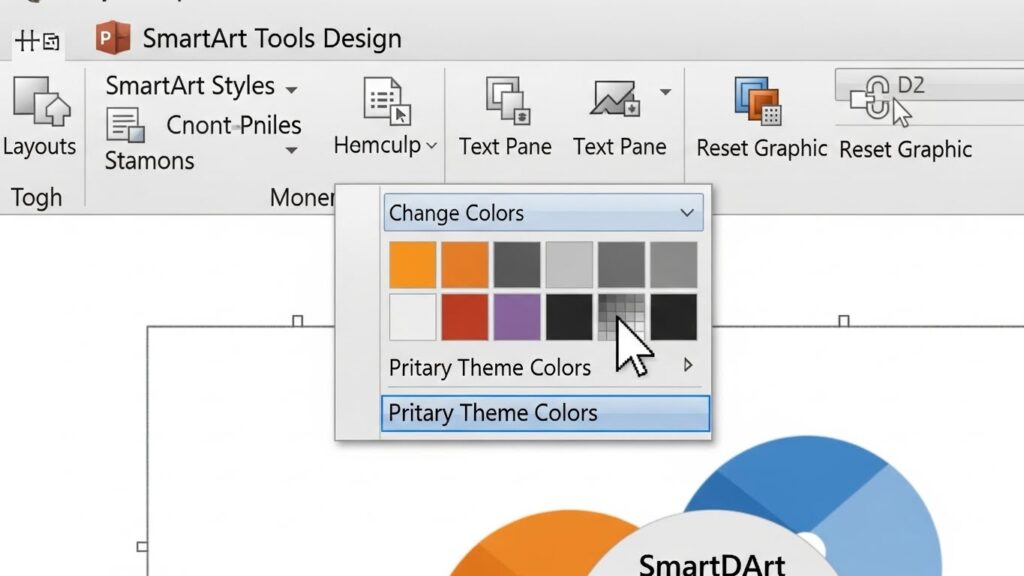Expand the Stamons dropdown arrow
The width and height of the screenshot is (1024, 576).
point(291,151)
